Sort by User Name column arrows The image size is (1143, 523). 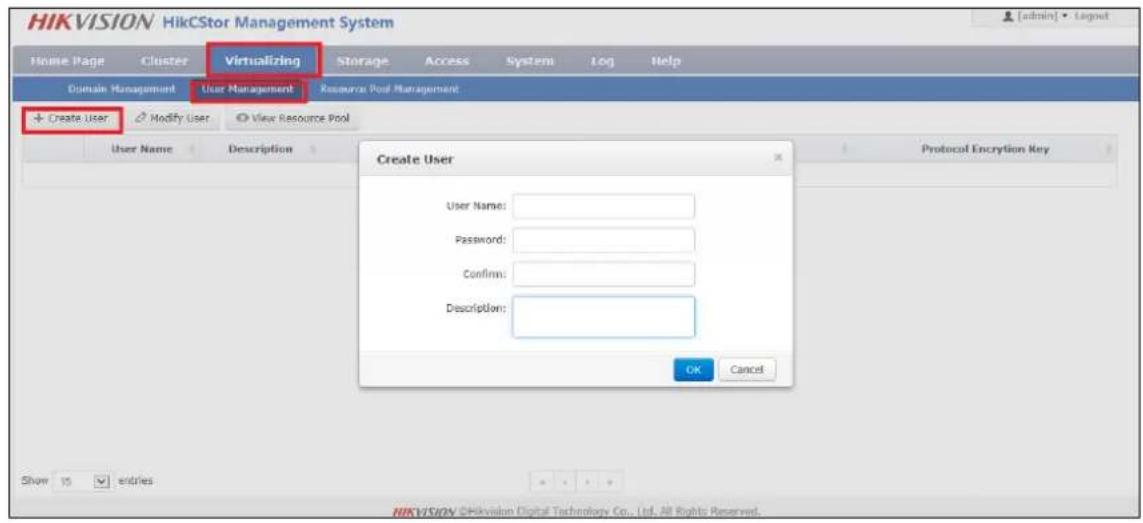[193, 150]
